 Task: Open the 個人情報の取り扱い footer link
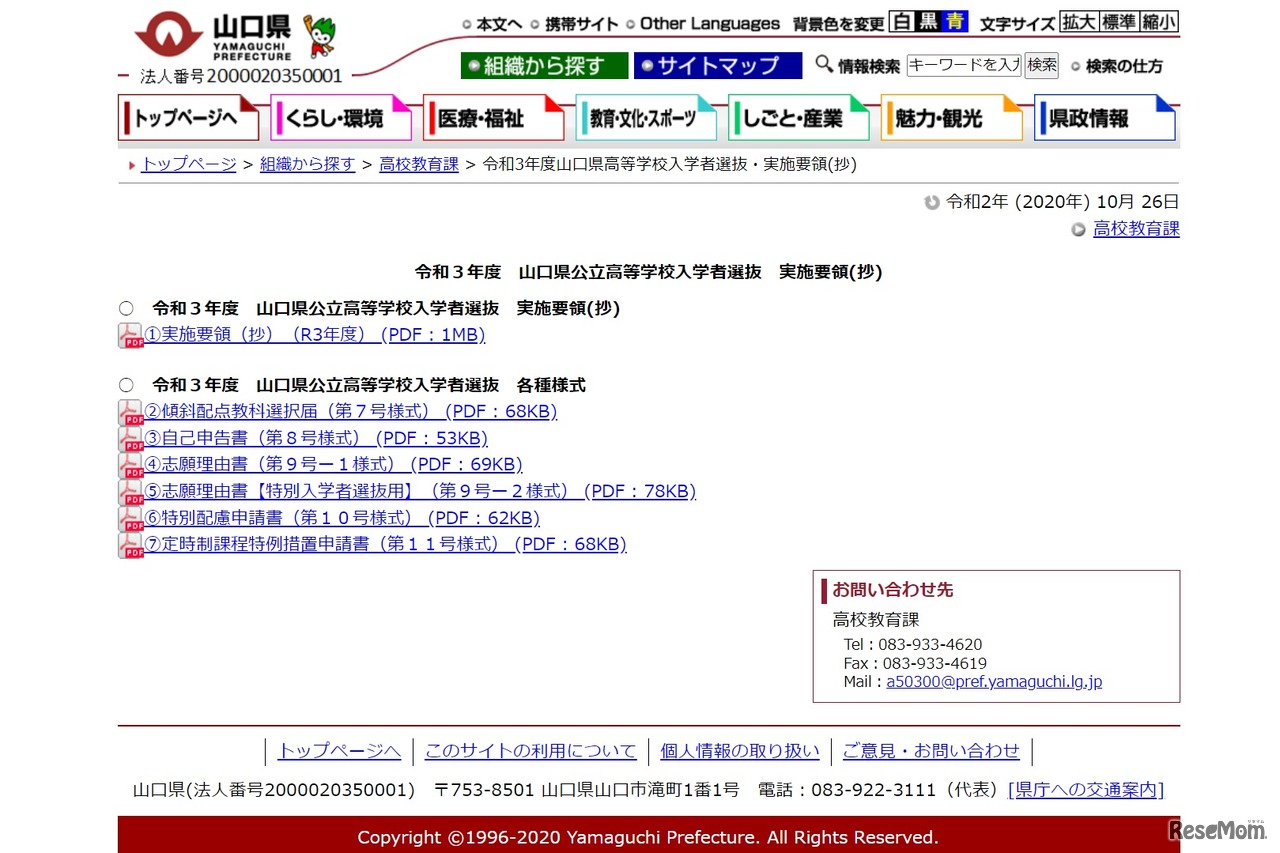pos(739,750)
